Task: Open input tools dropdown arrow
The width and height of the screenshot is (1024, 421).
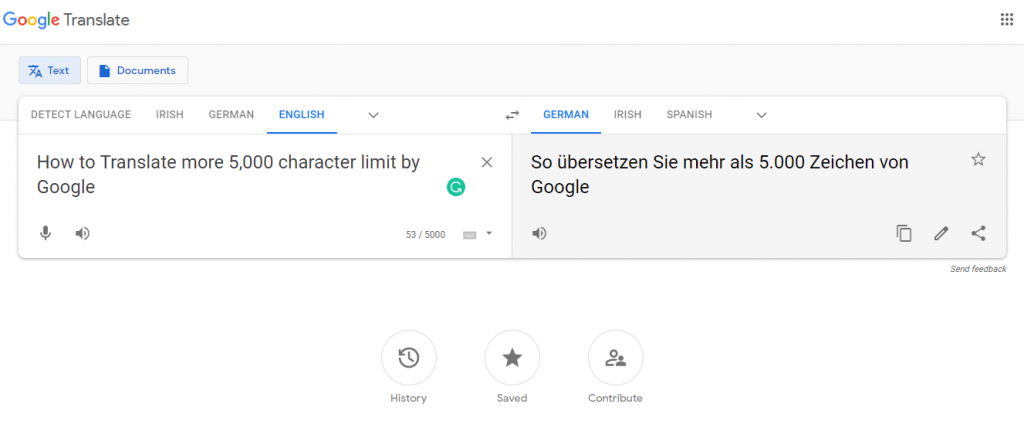Action: [x=489, y=233]
